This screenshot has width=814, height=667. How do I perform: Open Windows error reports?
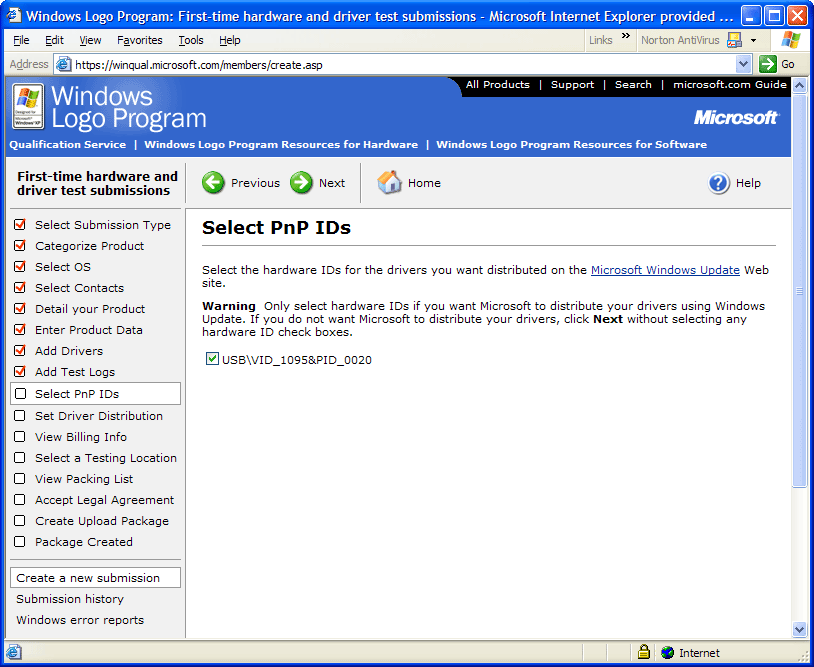(x=80, y=620)
